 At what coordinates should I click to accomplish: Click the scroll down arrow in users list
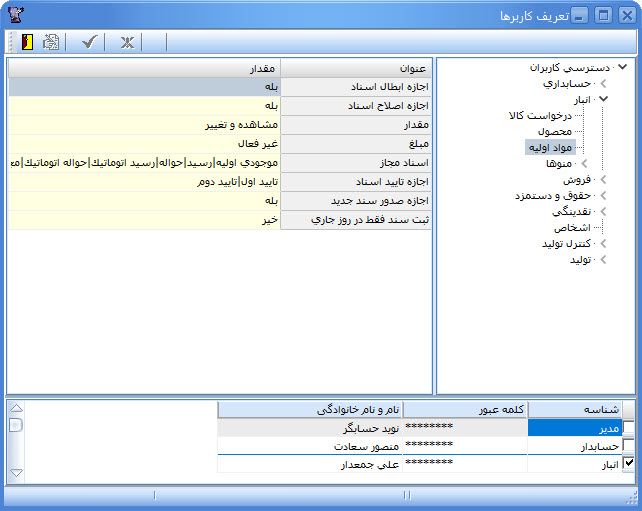(15, 472)
